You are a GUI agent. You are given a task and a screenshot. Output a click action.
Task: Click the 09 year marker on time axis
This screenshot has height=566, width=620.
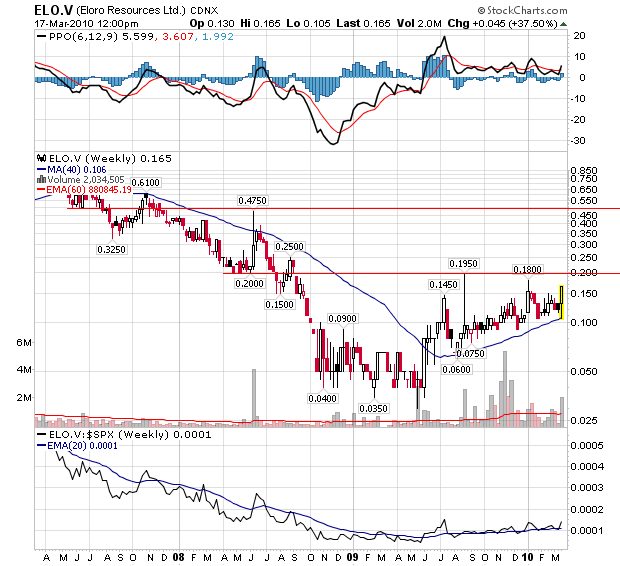(x=352, y=557)
